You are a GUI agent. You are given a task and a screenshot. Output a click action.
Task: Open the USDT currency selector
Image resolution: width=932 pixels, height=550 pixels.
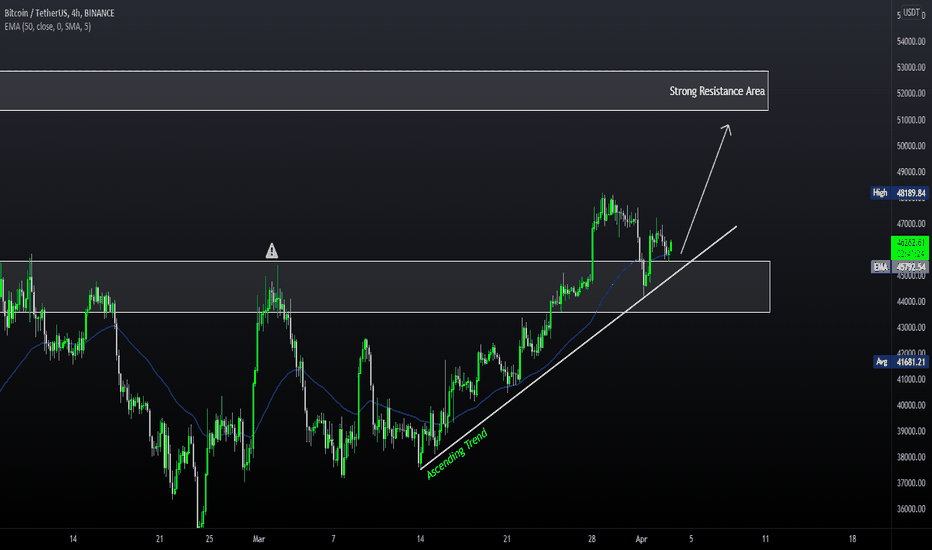pos(912,12)
